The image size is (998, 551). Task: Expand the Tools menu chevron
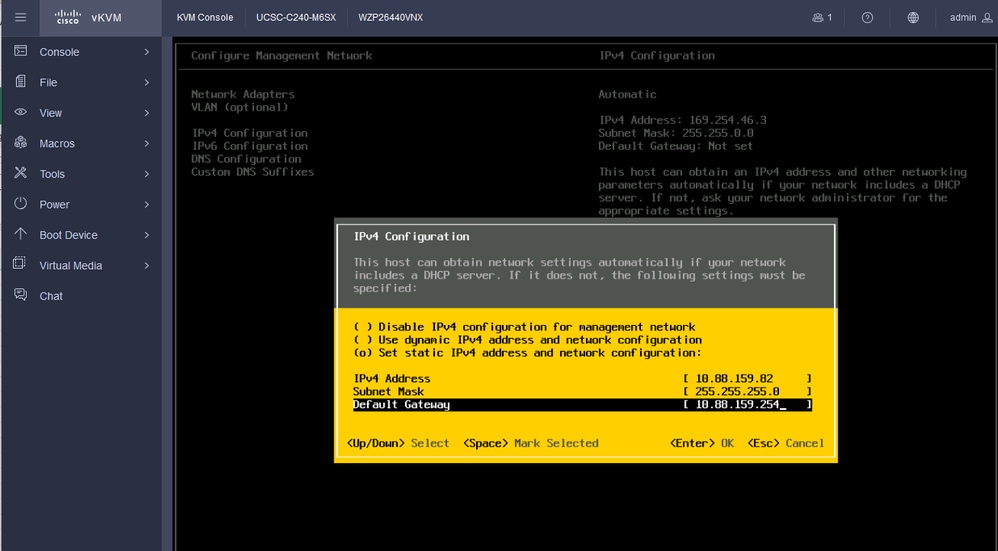(146, 174)
